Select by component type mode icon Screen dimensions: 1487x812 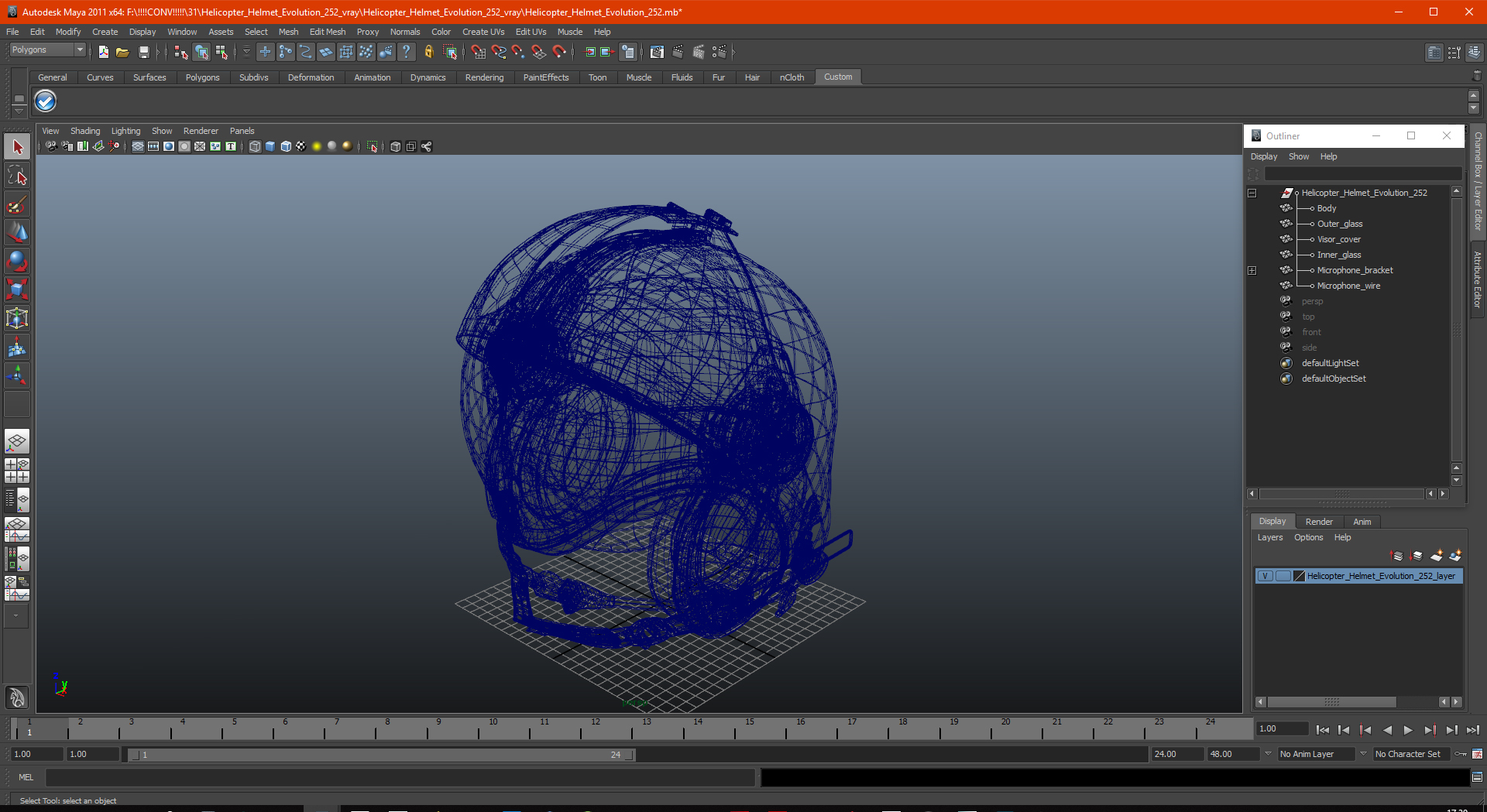point(222,52)
